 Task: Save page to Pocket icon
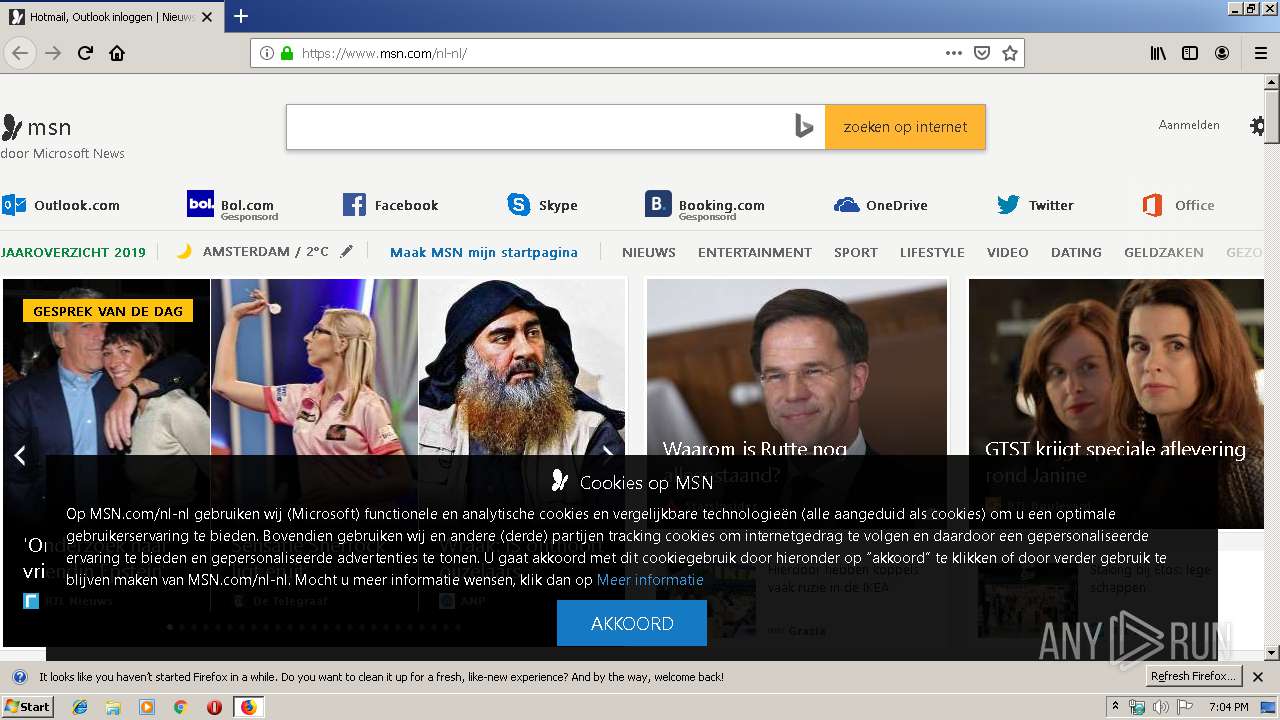coord(982,53)
